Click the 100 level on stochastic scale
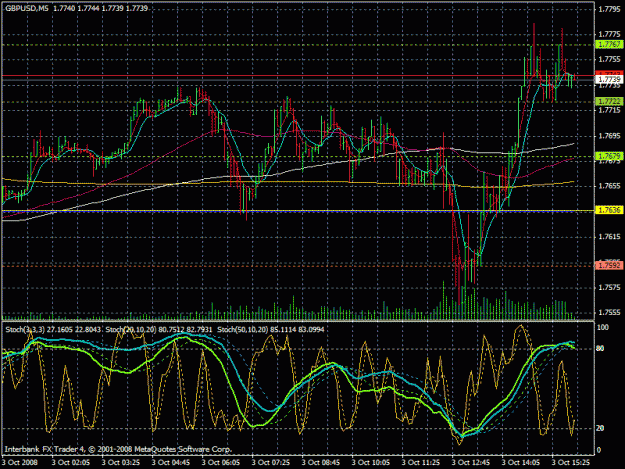The width and height of the screenshot is (625, 469). point(603,327)
